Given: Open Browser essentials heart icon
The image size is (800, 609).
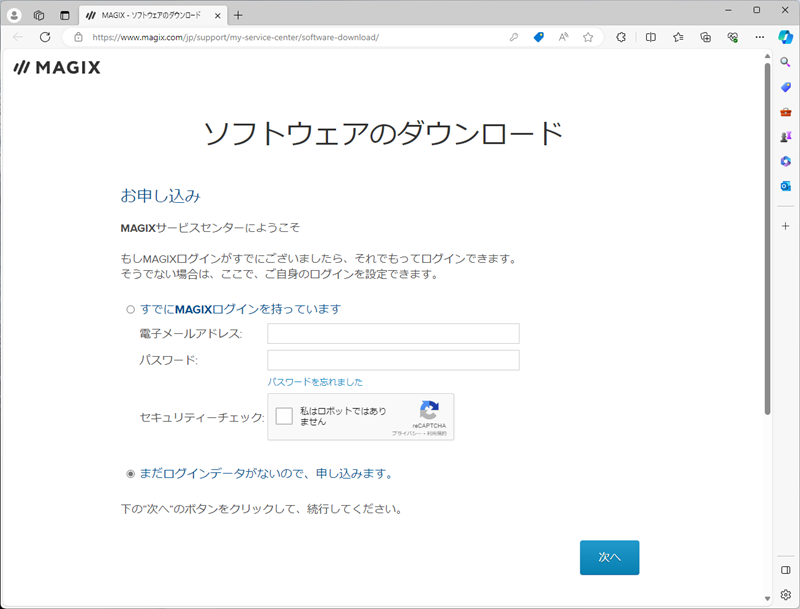Looking at the screenshot, I should tap(733, 37).
